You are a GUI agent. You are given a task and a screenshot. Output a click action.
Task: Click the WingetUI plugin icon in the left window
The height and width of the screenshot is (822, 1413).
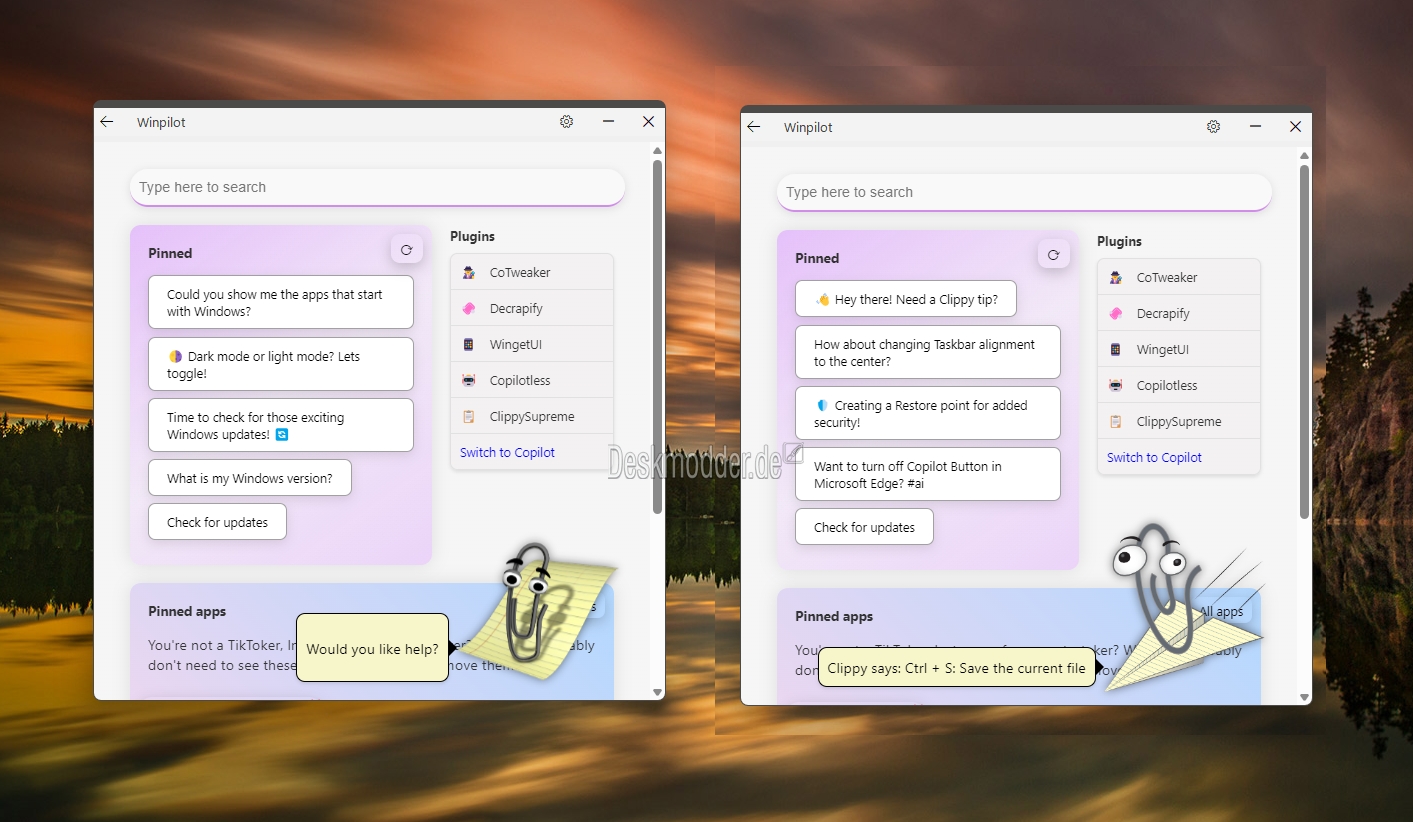tap(468, 345)
